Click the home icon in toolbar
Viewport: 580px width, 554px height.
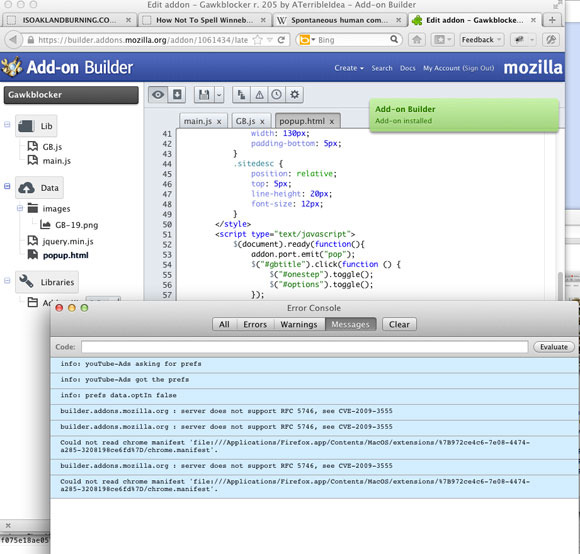(417, 40)
